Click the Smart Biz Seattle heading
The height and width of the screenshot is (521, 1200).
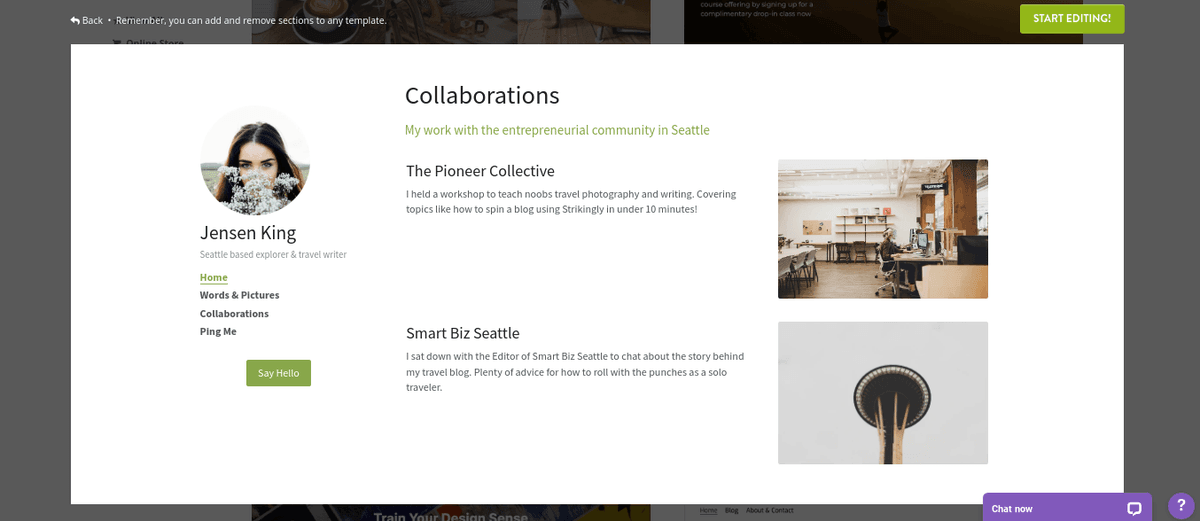(x=462, y=333)
